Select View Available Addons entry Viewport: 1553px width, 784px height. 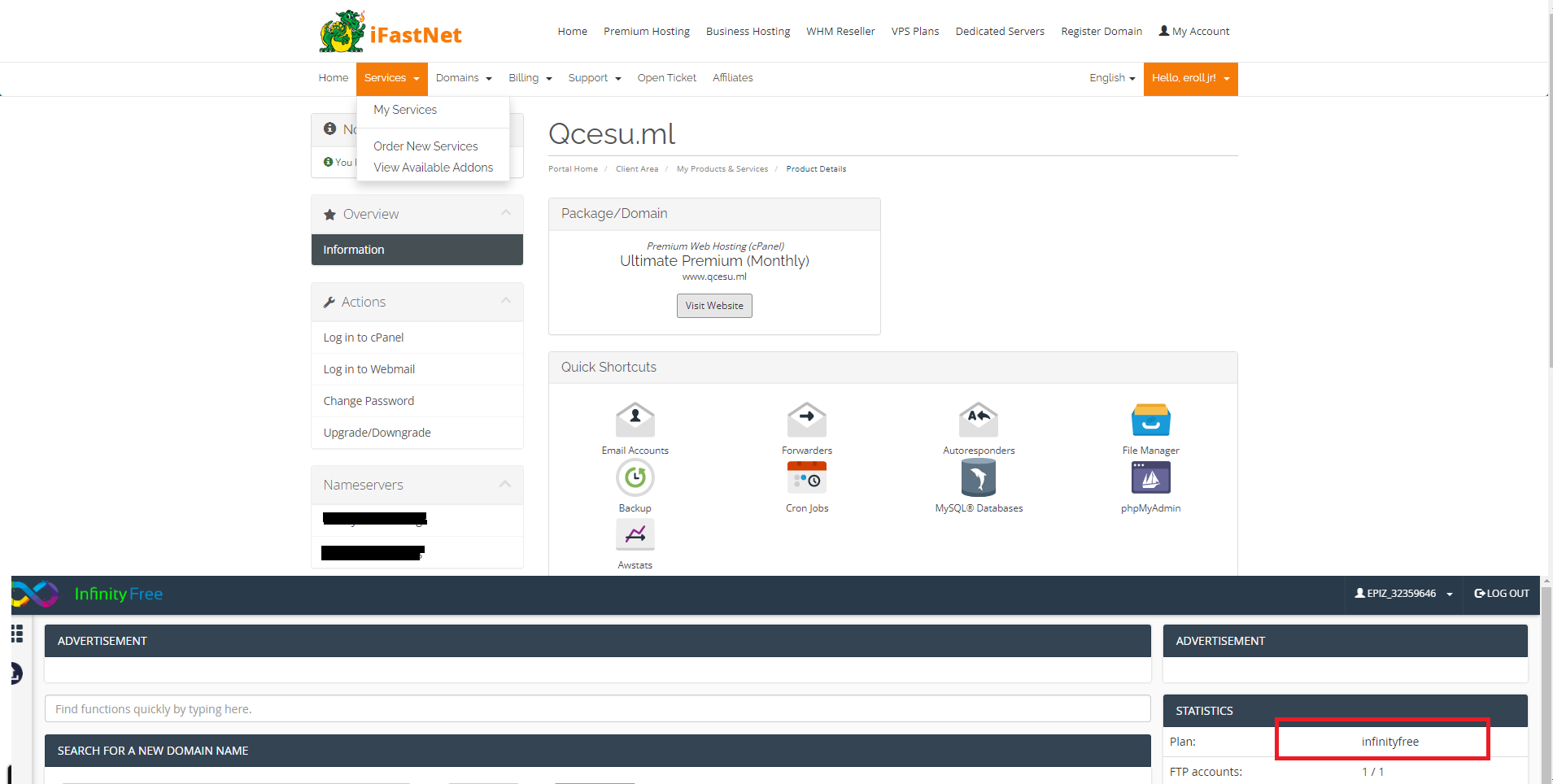(x=434, y=168)
